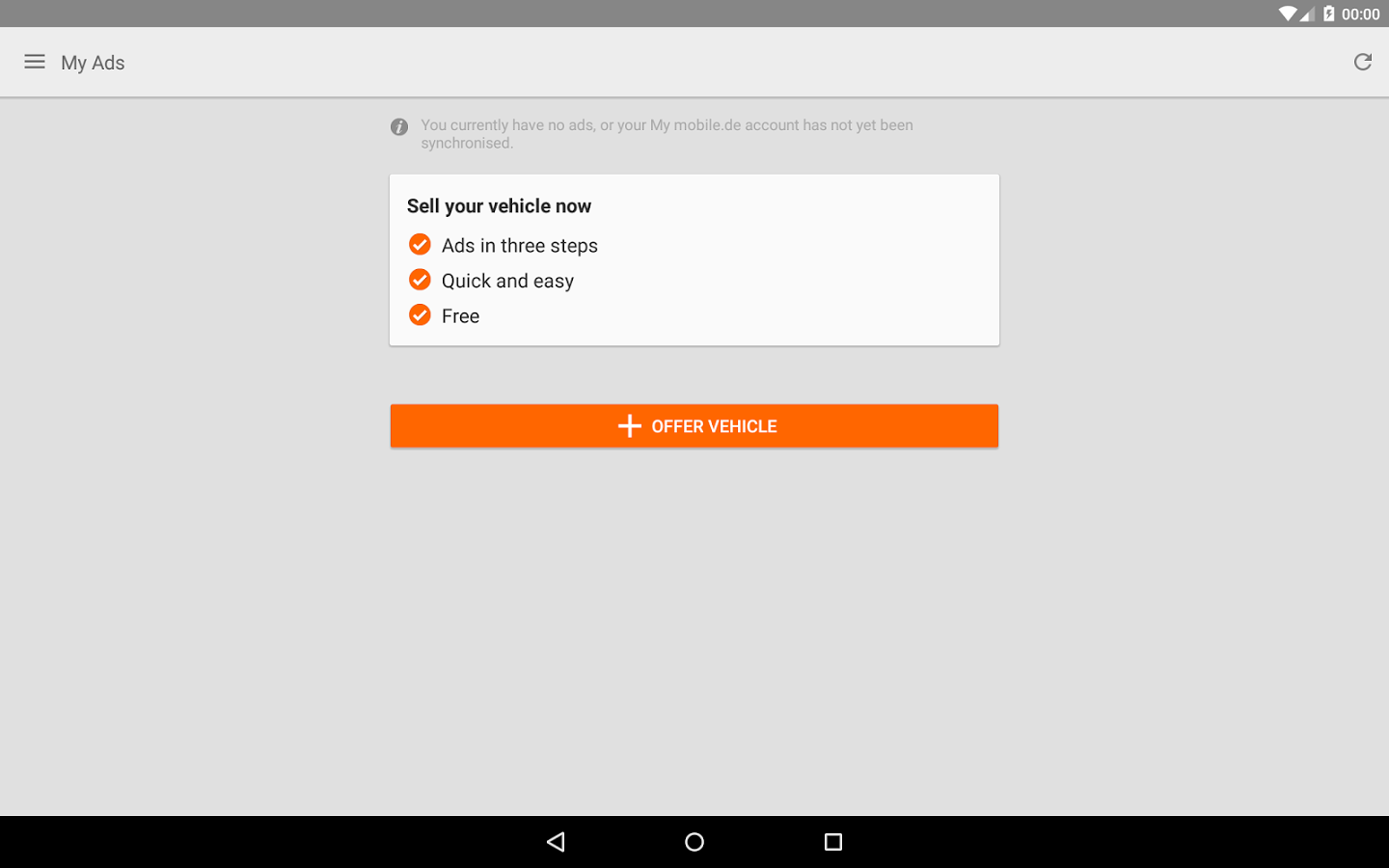Tap the Wi-Fi status icon

click(x=1288, y=14)
